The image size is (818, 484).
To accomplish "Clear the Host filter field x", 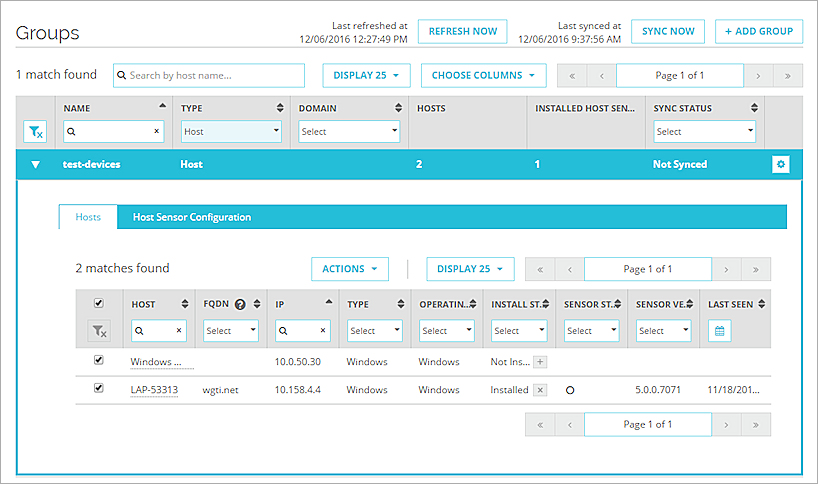I will [x=179, y=331].
